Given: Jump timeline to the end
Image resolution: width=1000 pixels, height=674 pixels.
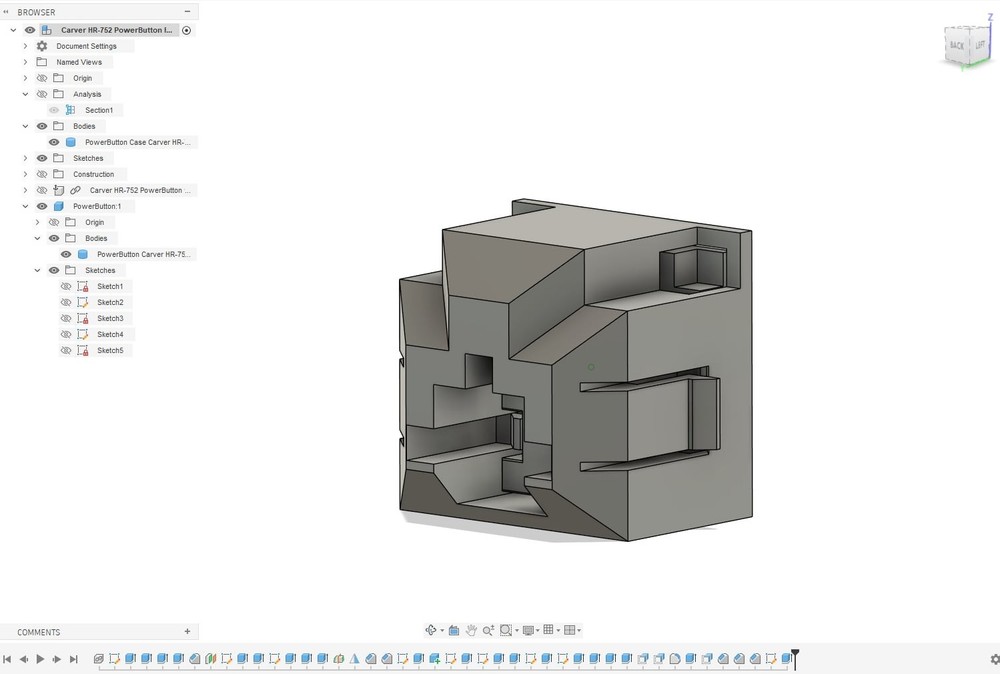Looking at the screenshot, I should tap(73, 659).
